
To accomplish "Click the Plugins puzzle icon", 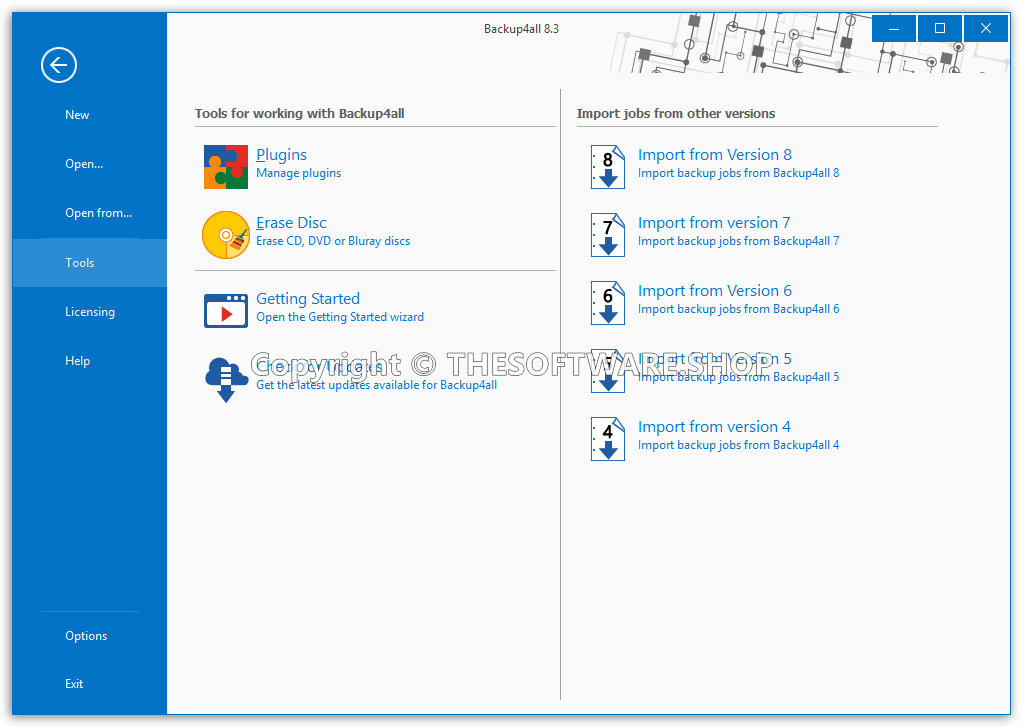I will coord(226,166).
